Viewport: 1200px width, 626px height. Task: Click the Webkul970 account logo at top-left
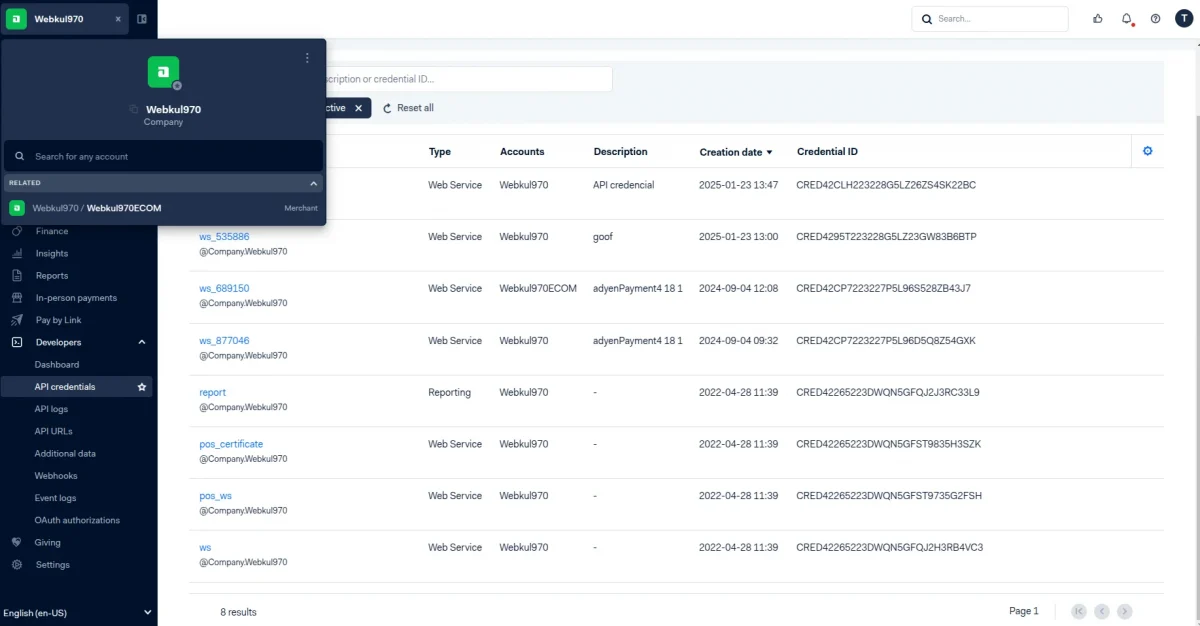pyautogui.click(x=17, y=19)
